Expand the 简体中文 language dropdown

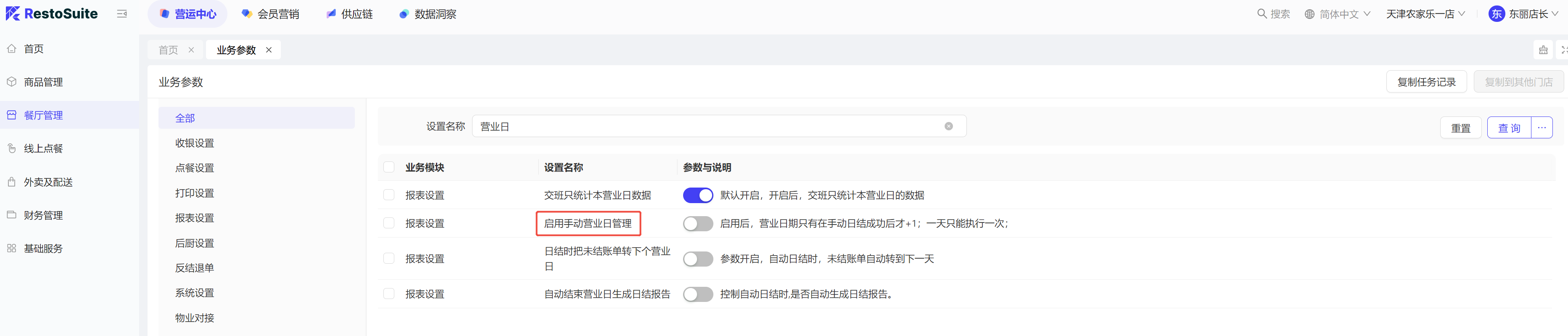point(1338,14)
